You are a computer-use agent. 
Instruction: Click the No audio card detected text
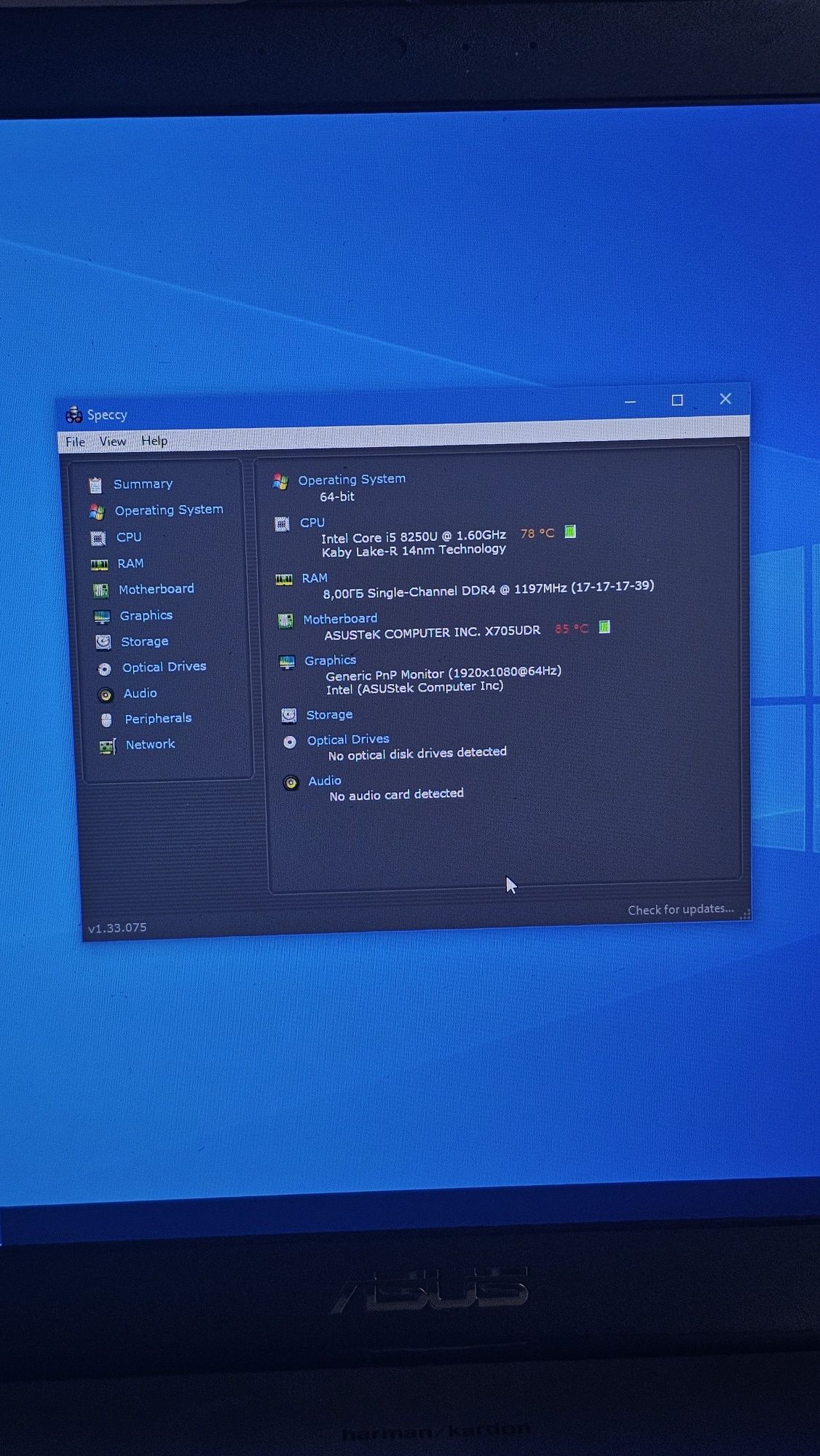pyautogui.click(x=396, y=794)
